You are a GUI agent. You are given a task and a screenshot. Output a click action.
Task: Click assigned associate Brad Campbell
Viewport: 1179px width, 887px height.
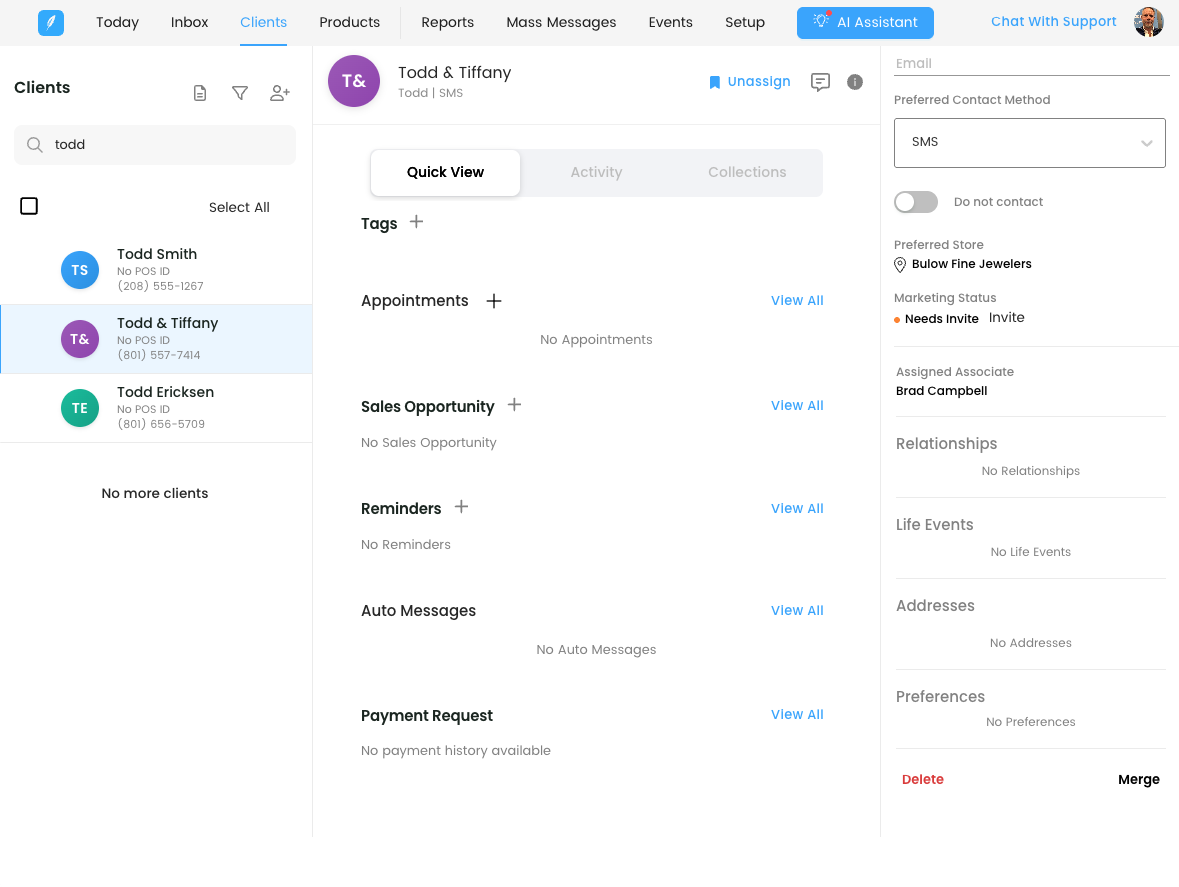coord(941,391)
